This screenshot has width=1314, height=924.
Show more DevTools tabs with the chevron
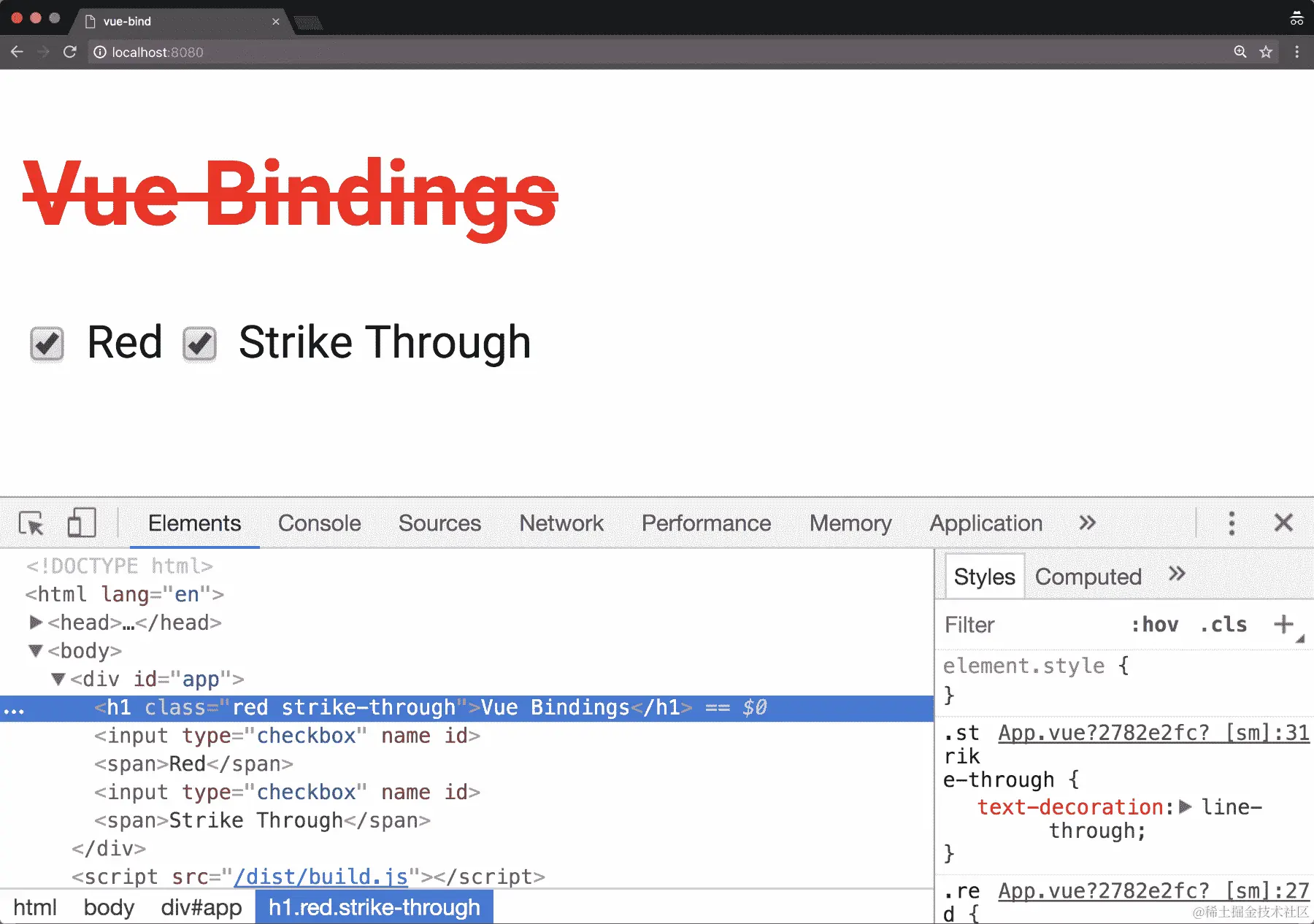[x=1087, y=523]
